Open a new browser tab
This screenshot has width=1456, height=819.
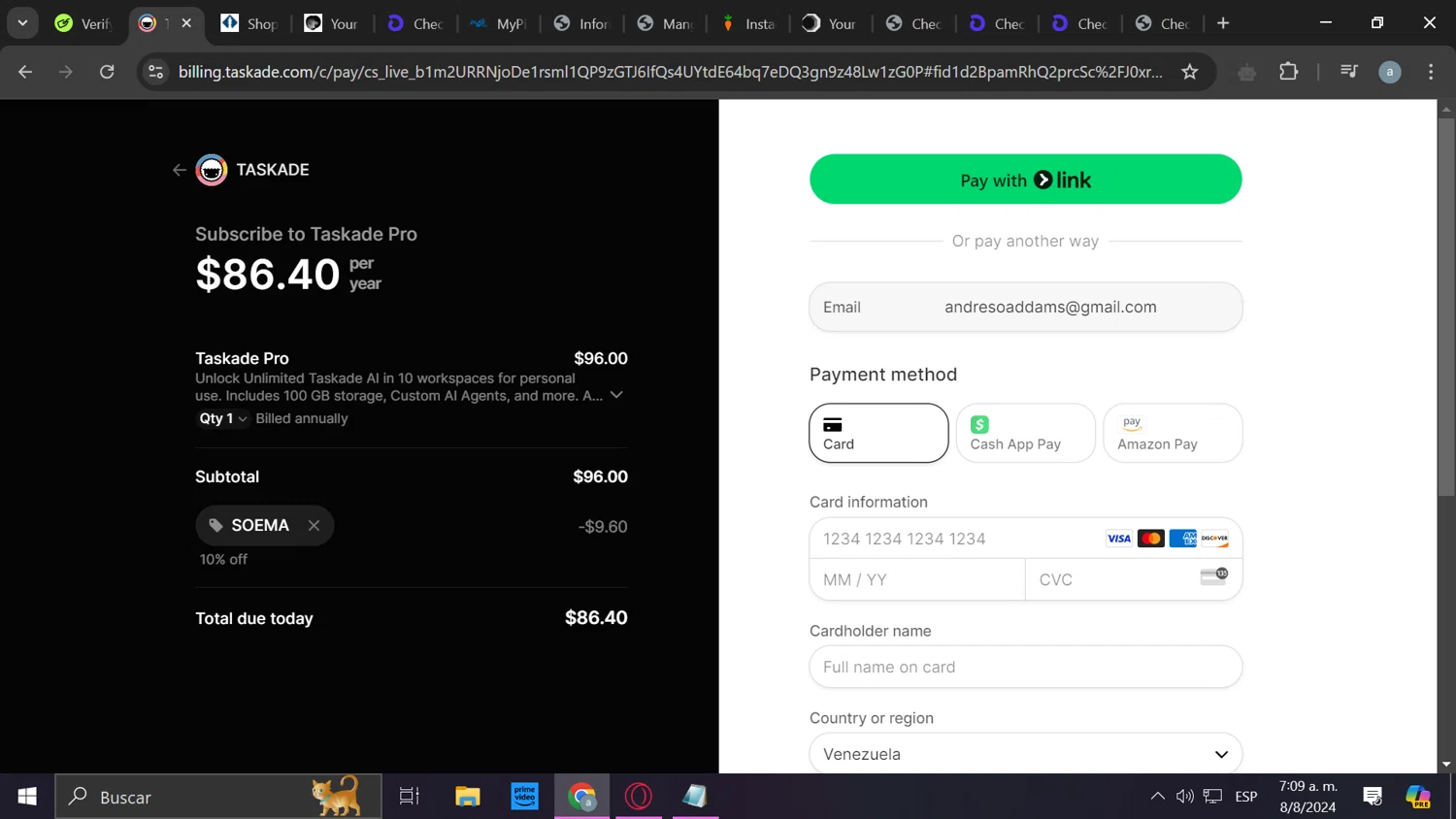pos(1223,23)
